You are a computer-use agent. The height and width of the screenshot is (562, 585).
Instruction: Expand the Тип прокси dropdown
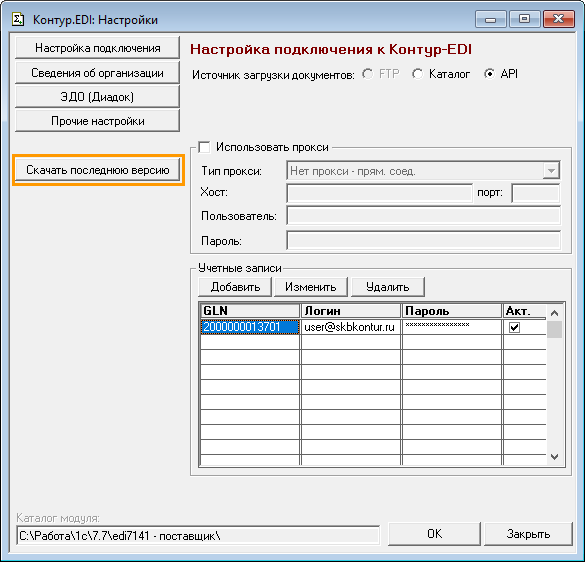(551, 171)
